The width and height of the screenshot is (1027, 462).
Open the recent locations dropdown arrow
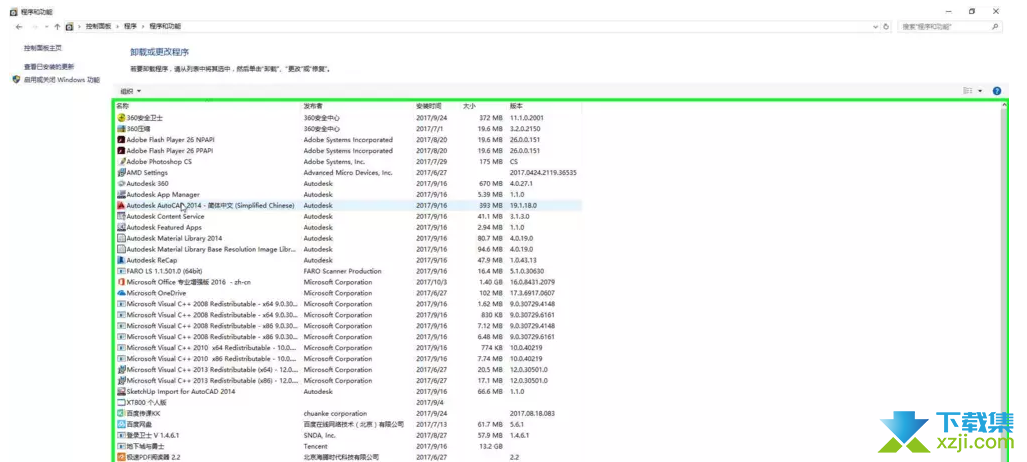pyautogui.click(x=47, y=27)
